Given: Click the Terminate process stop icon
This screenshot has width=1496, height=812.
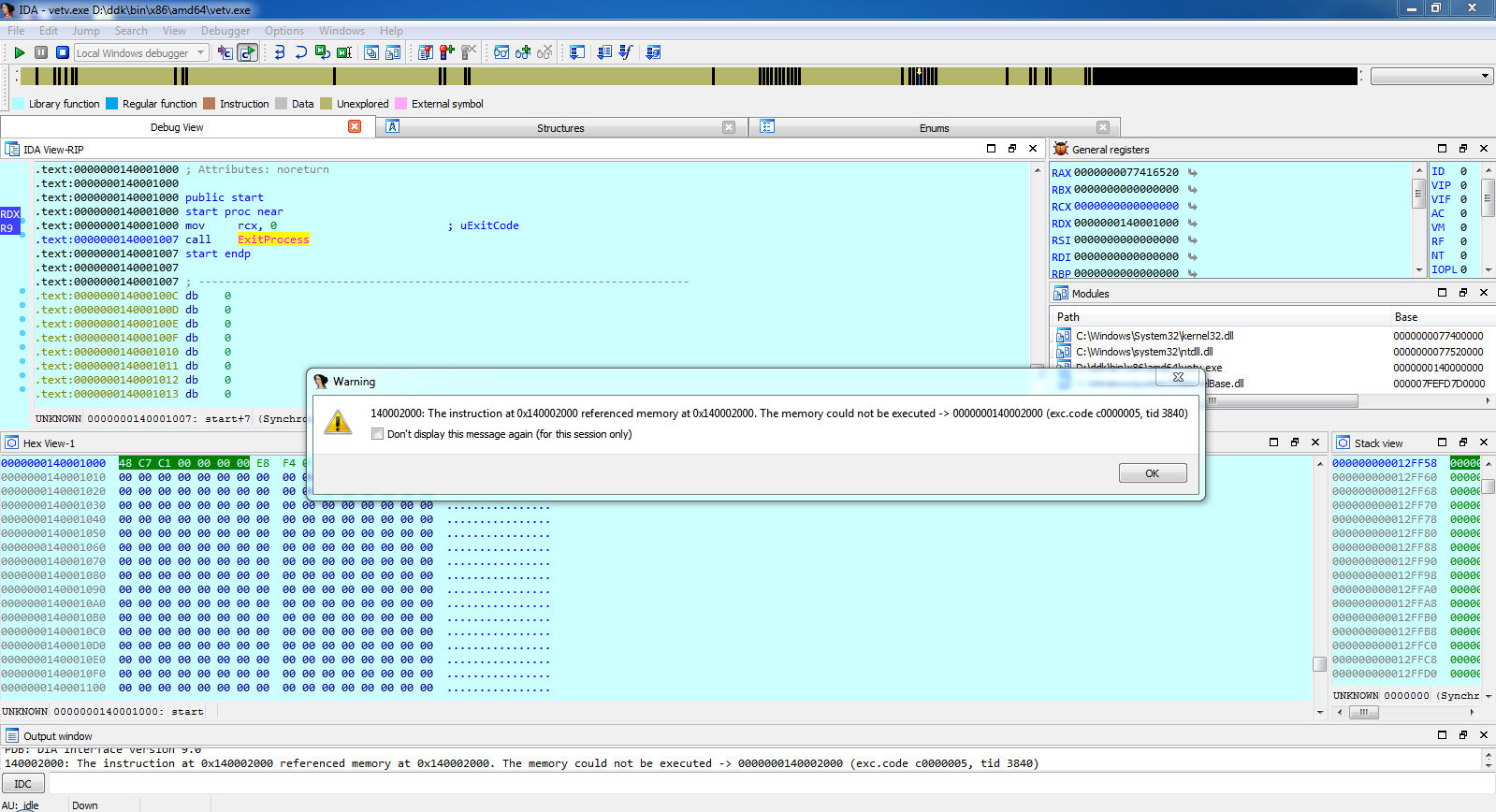Looking at the screenshot, I should click(x=63, y=52).
